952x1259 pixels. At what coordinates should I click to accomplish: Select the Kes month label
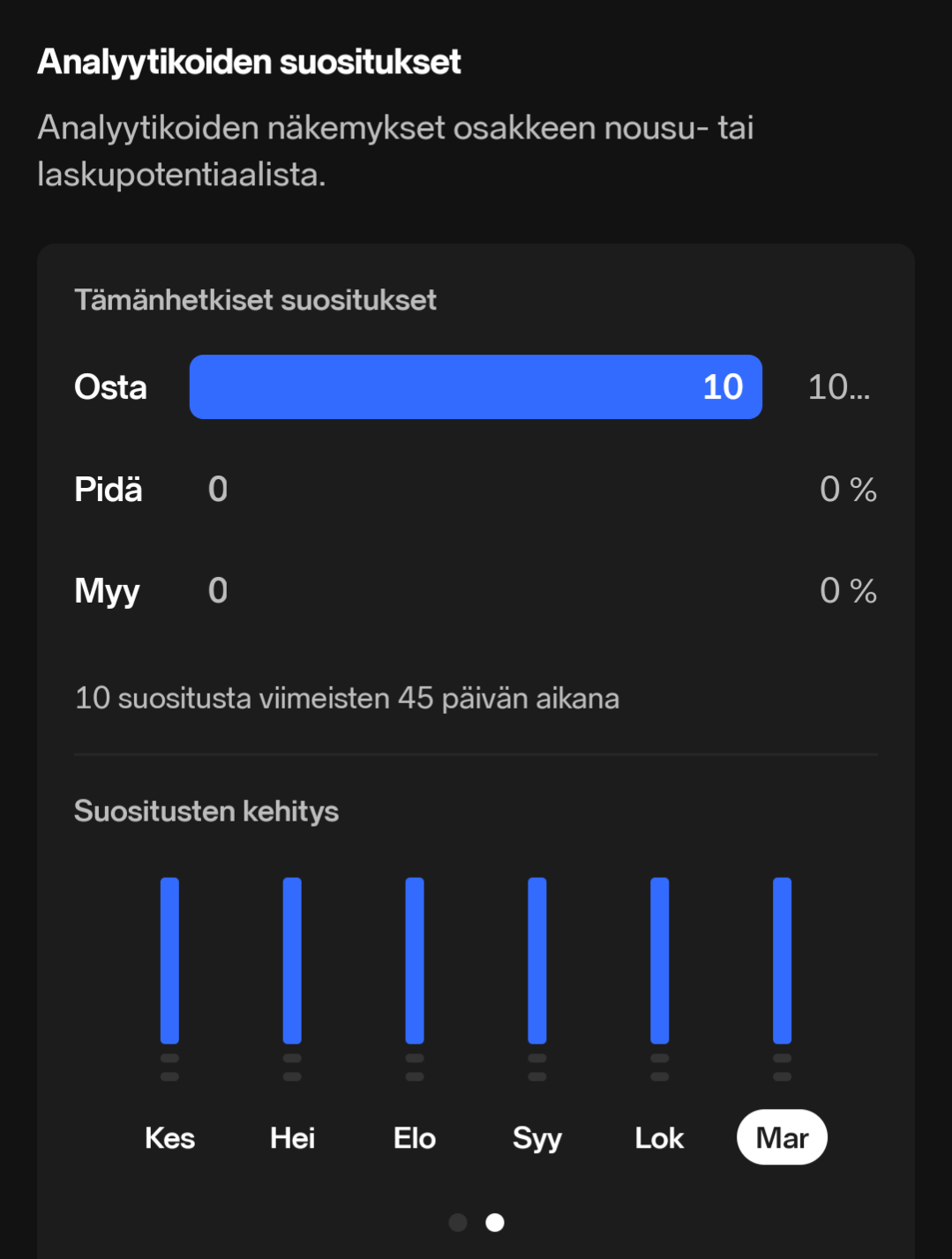pos(169,1137)
